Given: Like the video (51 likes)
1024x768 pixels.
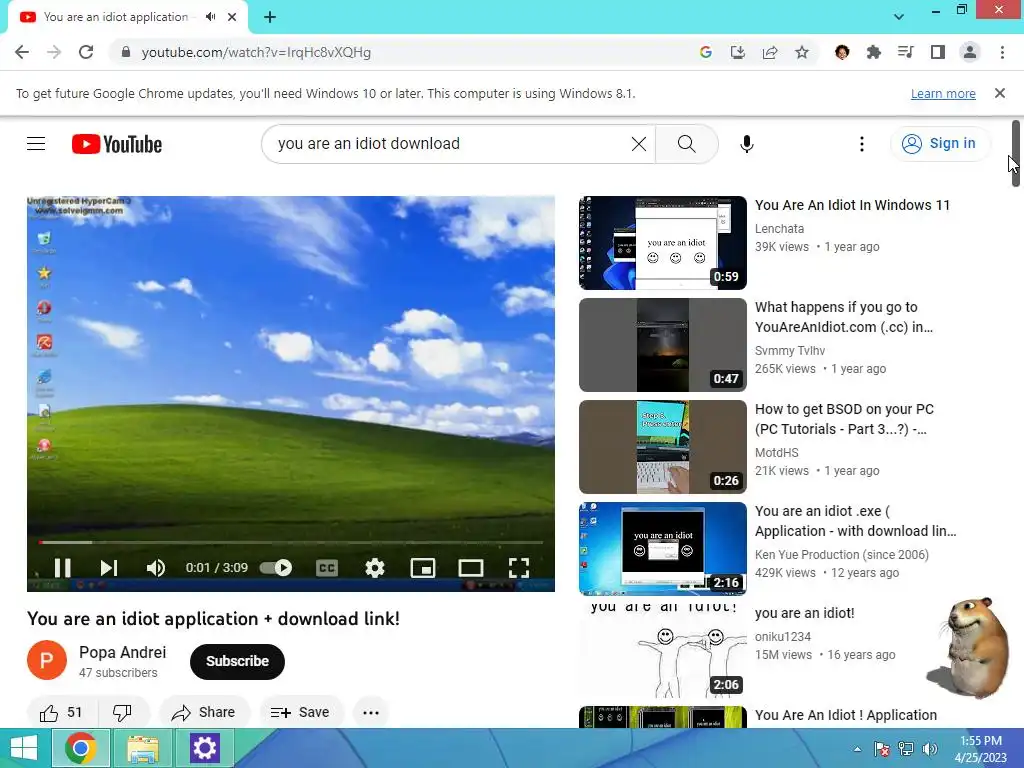Looking at the screenshot, I should point(62,712).
